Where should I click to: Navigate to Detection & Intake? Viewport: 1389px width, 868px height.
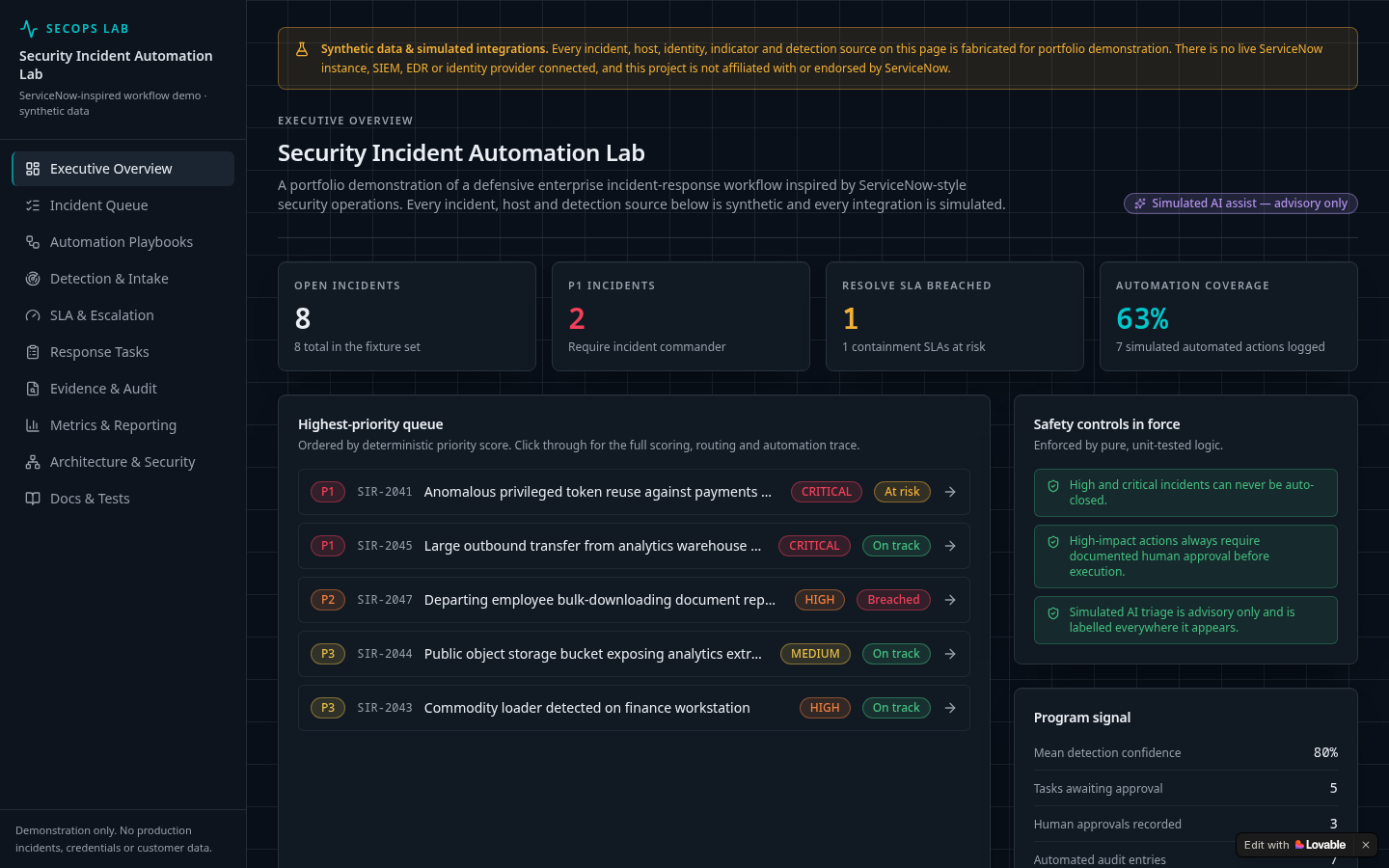123,279
